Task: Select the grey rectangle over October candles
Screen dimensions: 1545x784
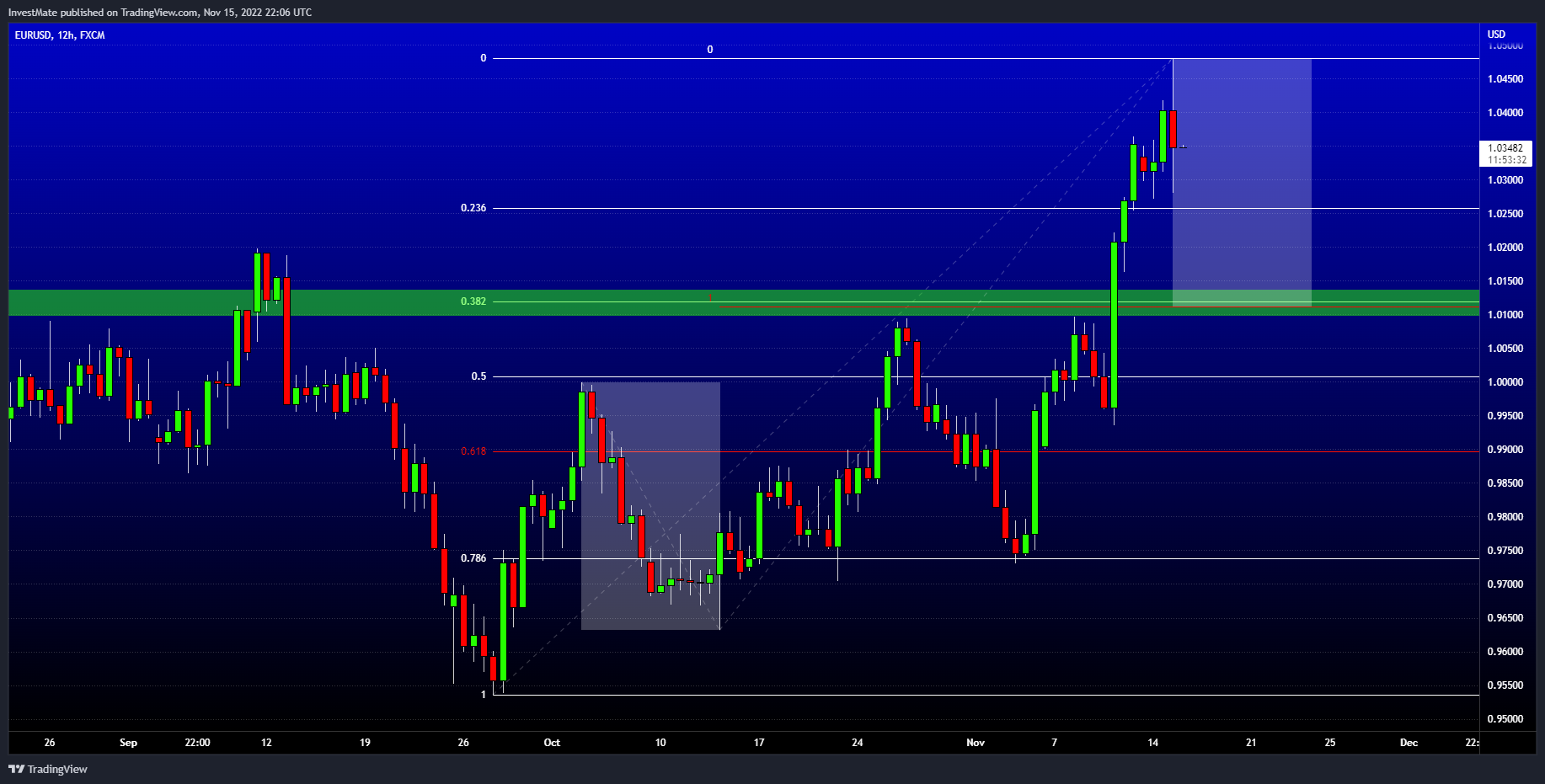Action: (x=650, y=506)
